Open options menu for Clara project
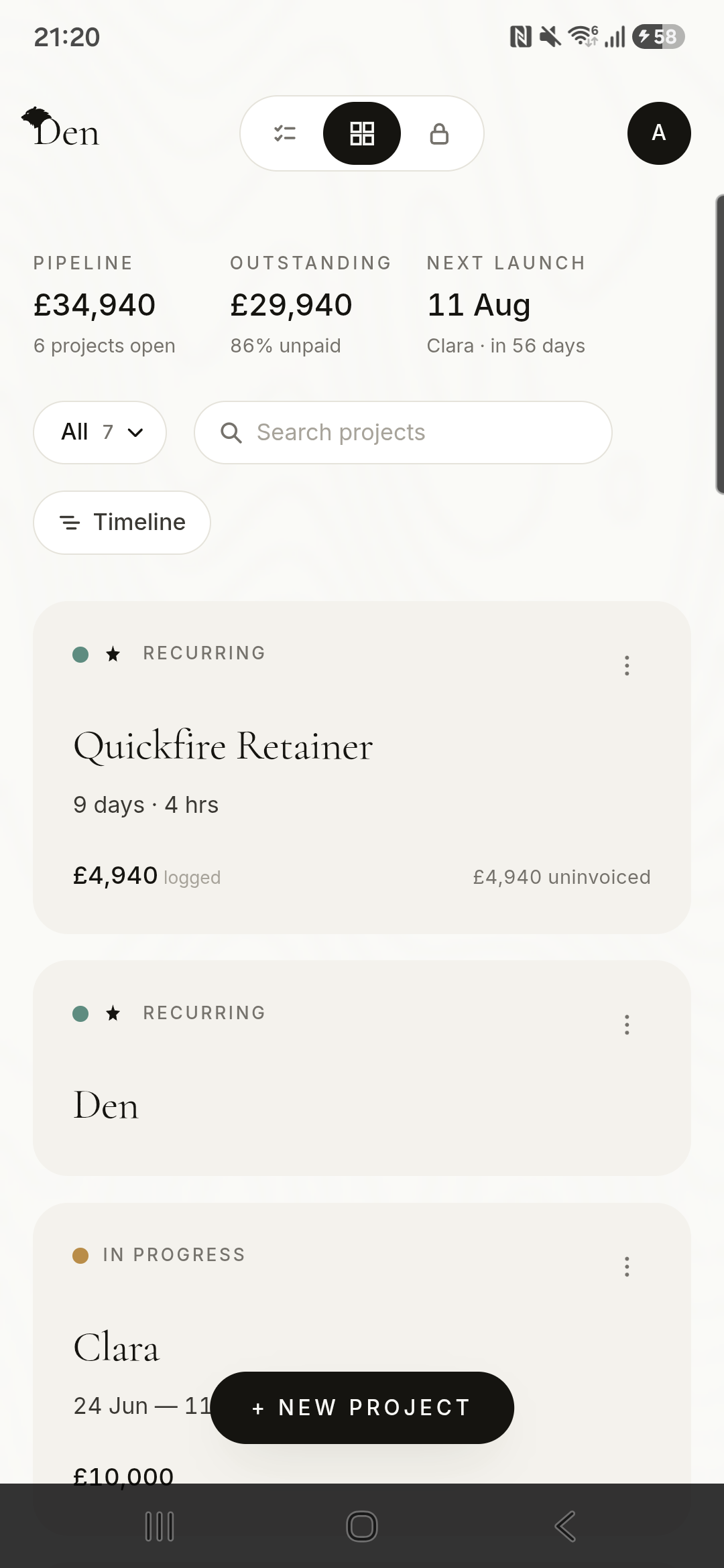The height and width of the screenshot is (1568, 724). pos(627,1266)
